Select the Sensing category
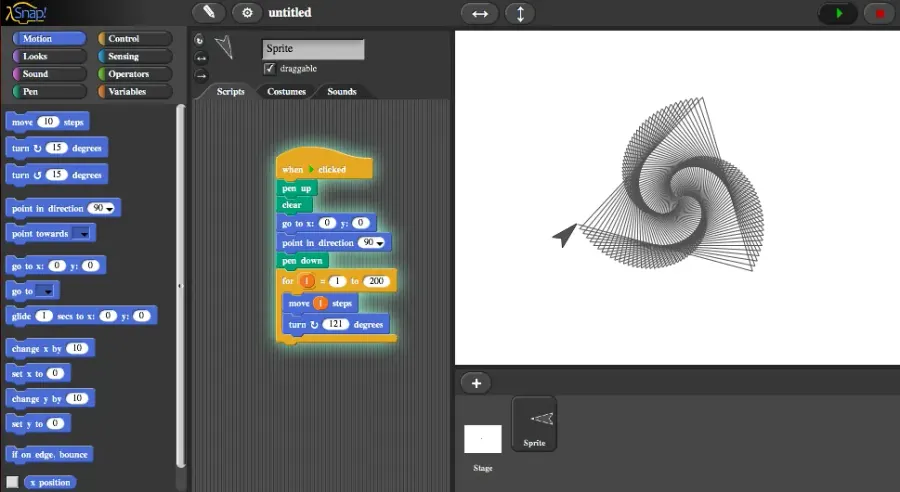Viewport: 900px width, 492px height. click(135, 56)
